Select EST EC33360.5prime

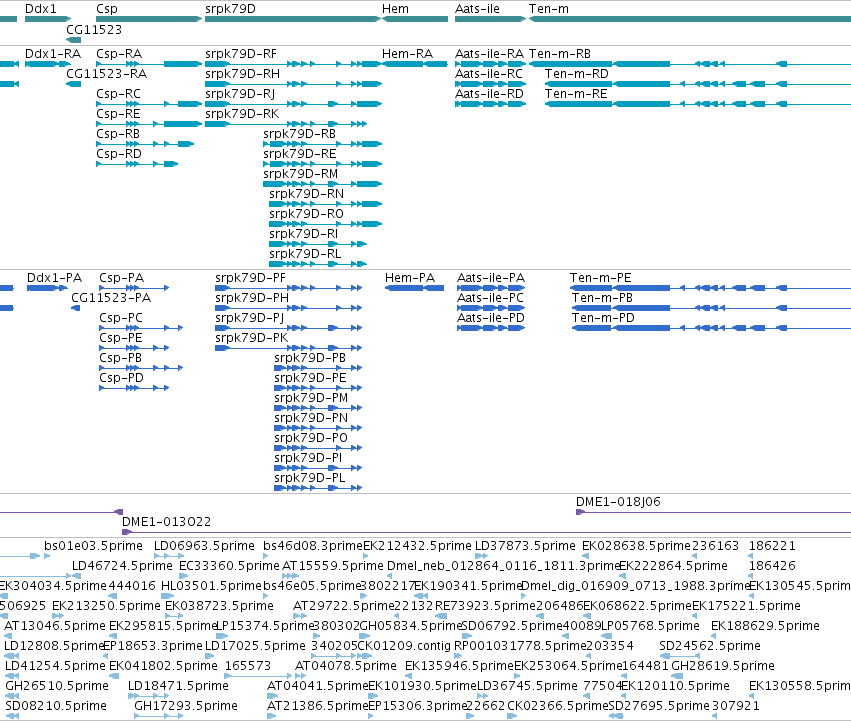[x=229, y=566]
